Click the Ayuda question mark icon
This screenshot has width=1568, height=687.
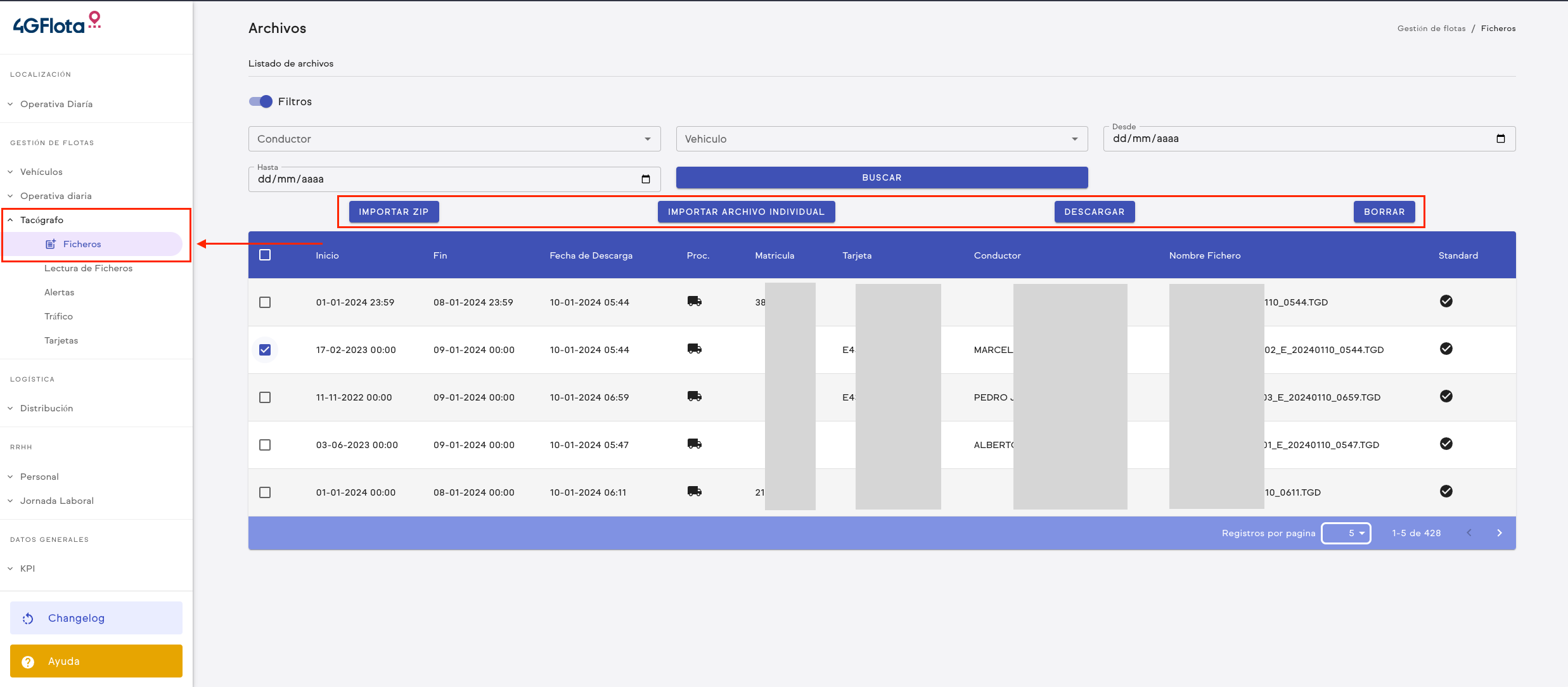[x=28, y=662]
